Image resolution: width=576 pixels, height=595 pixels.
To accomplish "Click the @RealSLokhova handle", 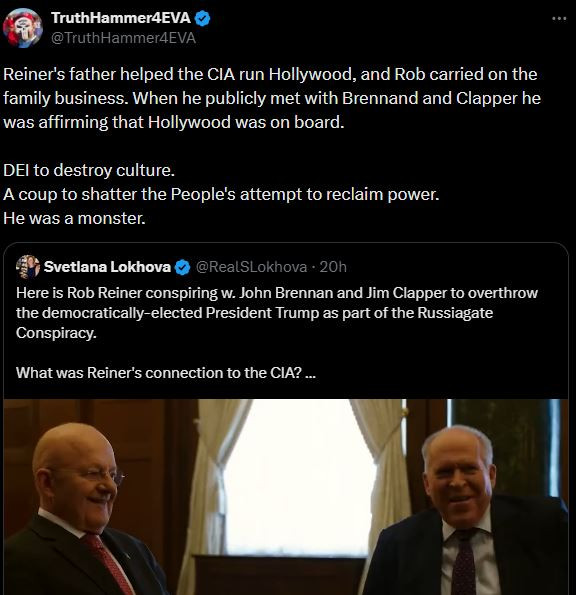I will tap(251, 267).
